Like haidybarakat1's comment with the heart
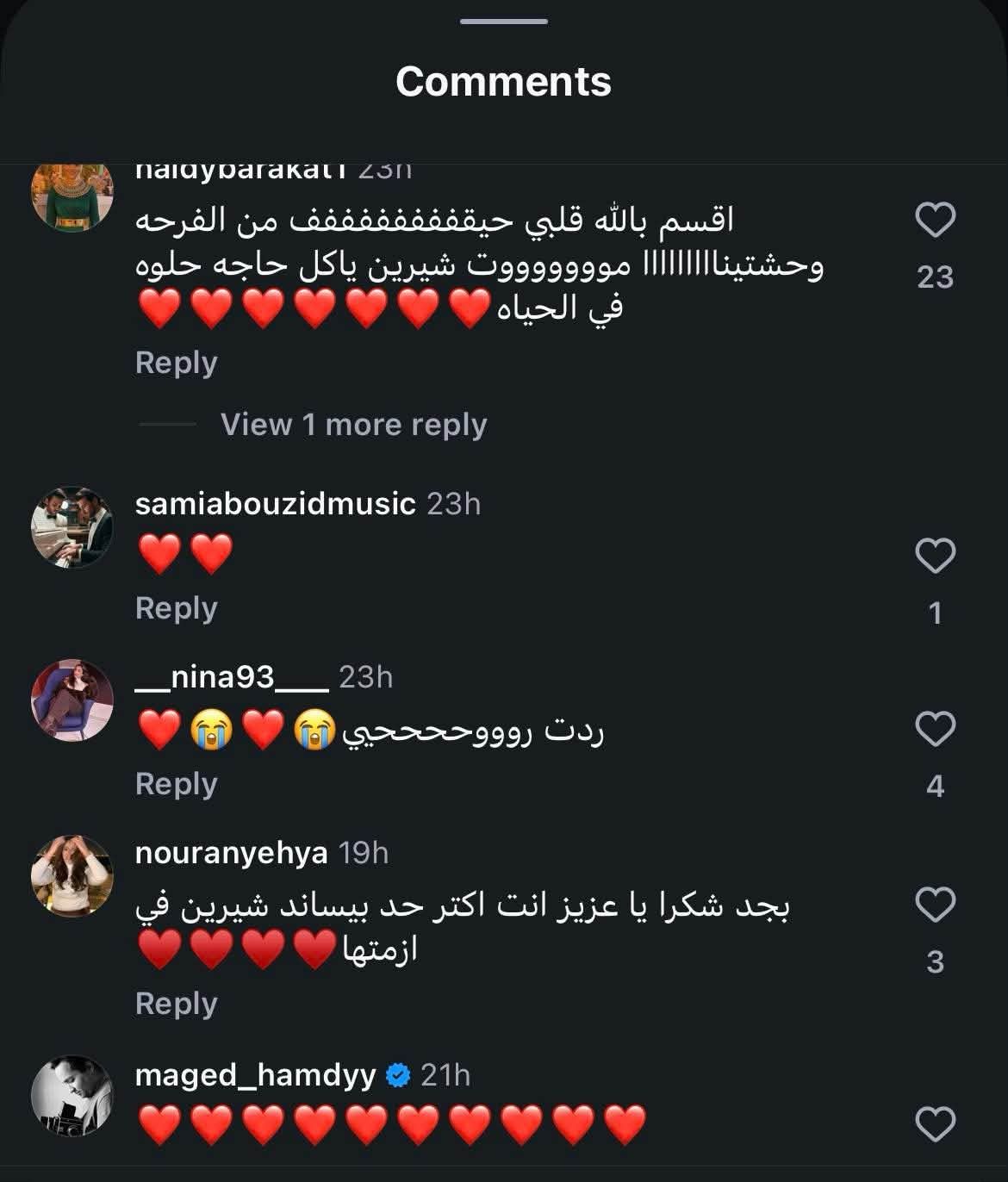The image size is (1008, 1182). 935,221
